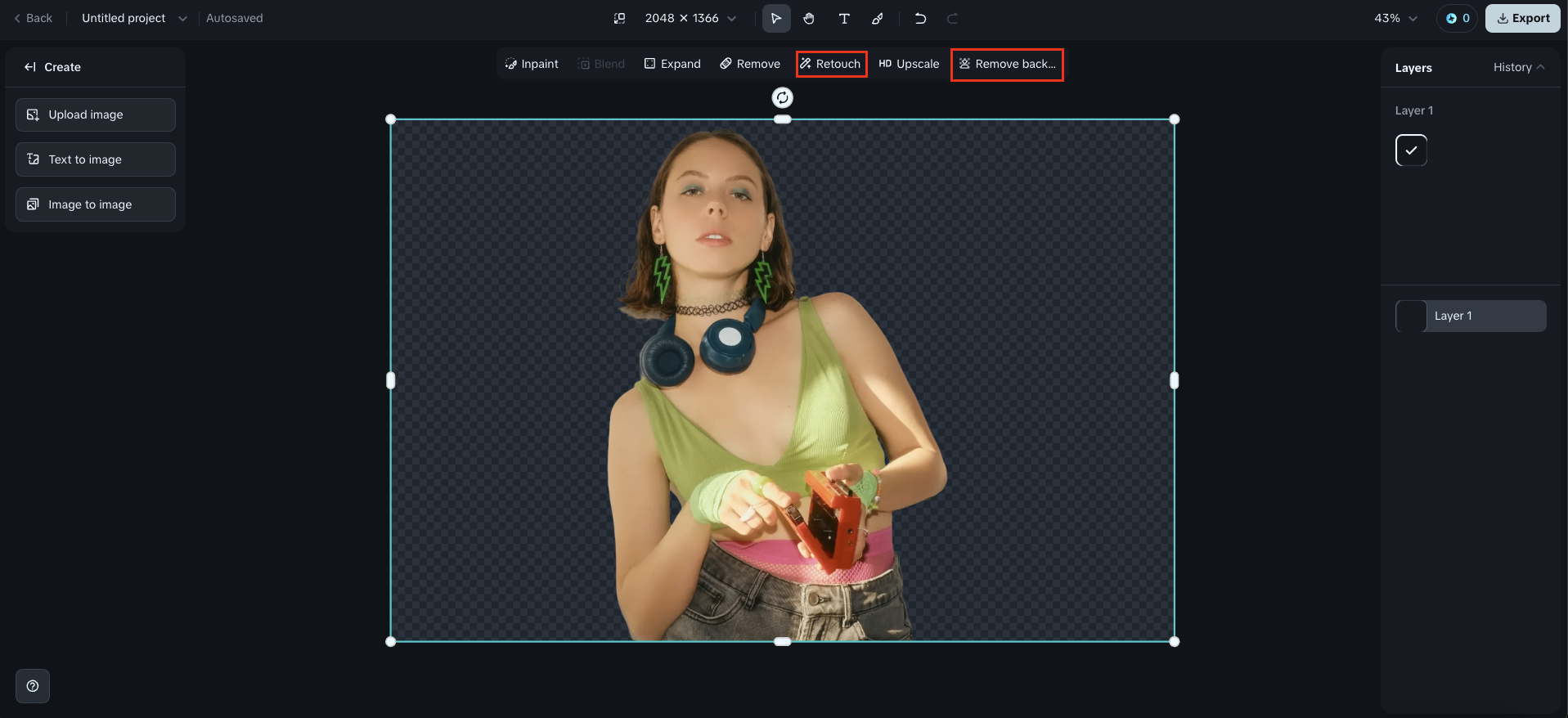
Task: Expand the History panel
Action: [x=1519, y=67]
